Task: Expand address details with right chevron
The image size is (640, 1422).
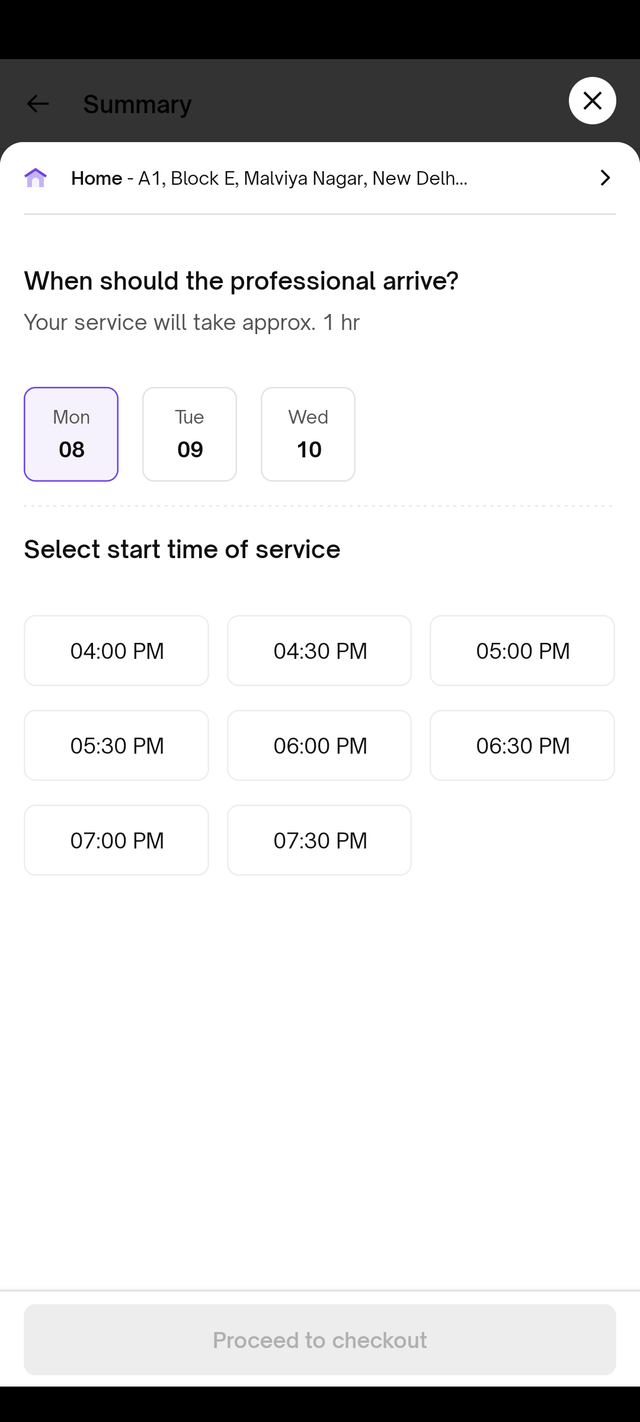Action: tap(604, 178)
